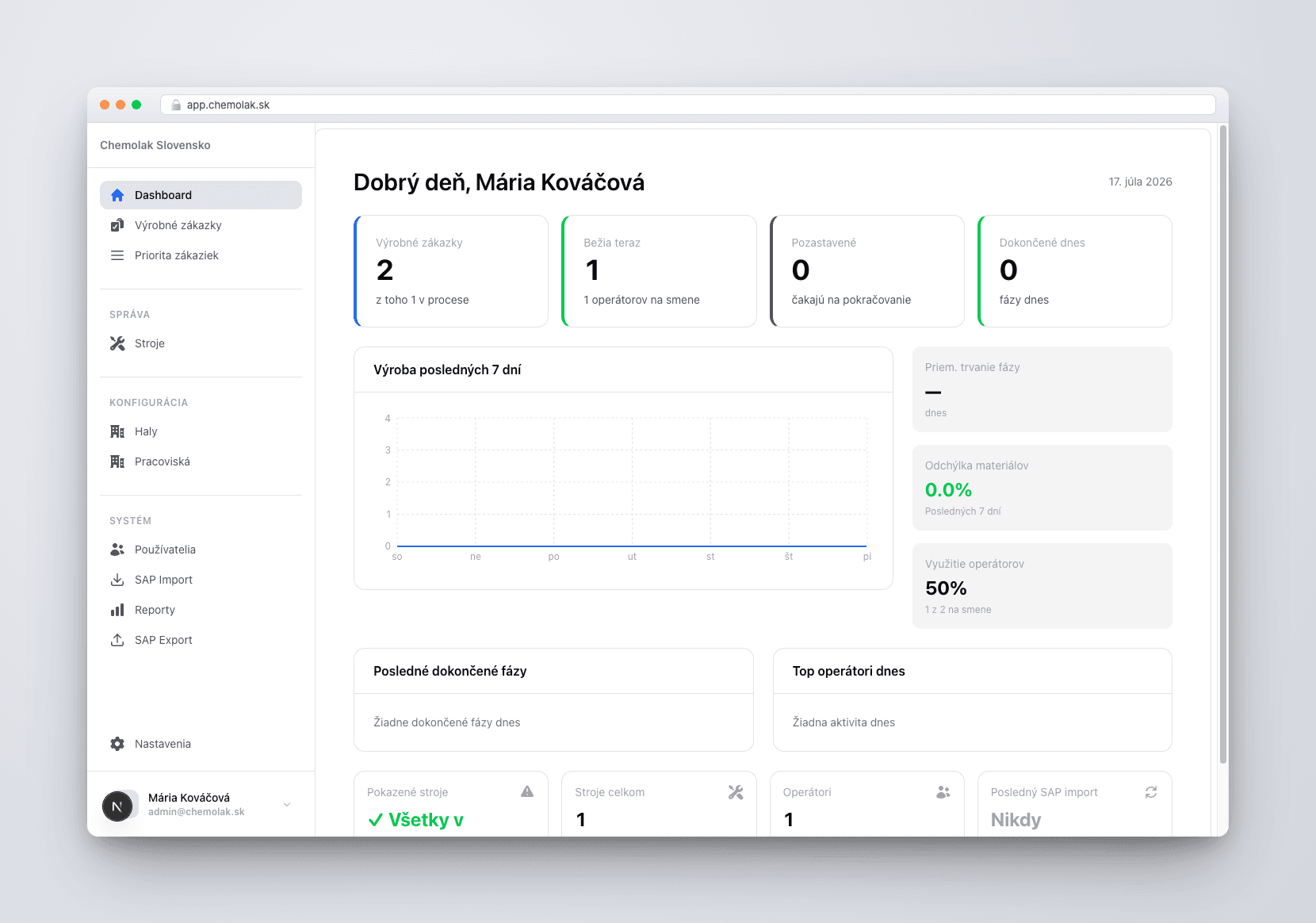Viewport: 1316px width, 923px height.
Task: Click refresh icon on Posledný SAP import card
Action: tap(1151, 792)
